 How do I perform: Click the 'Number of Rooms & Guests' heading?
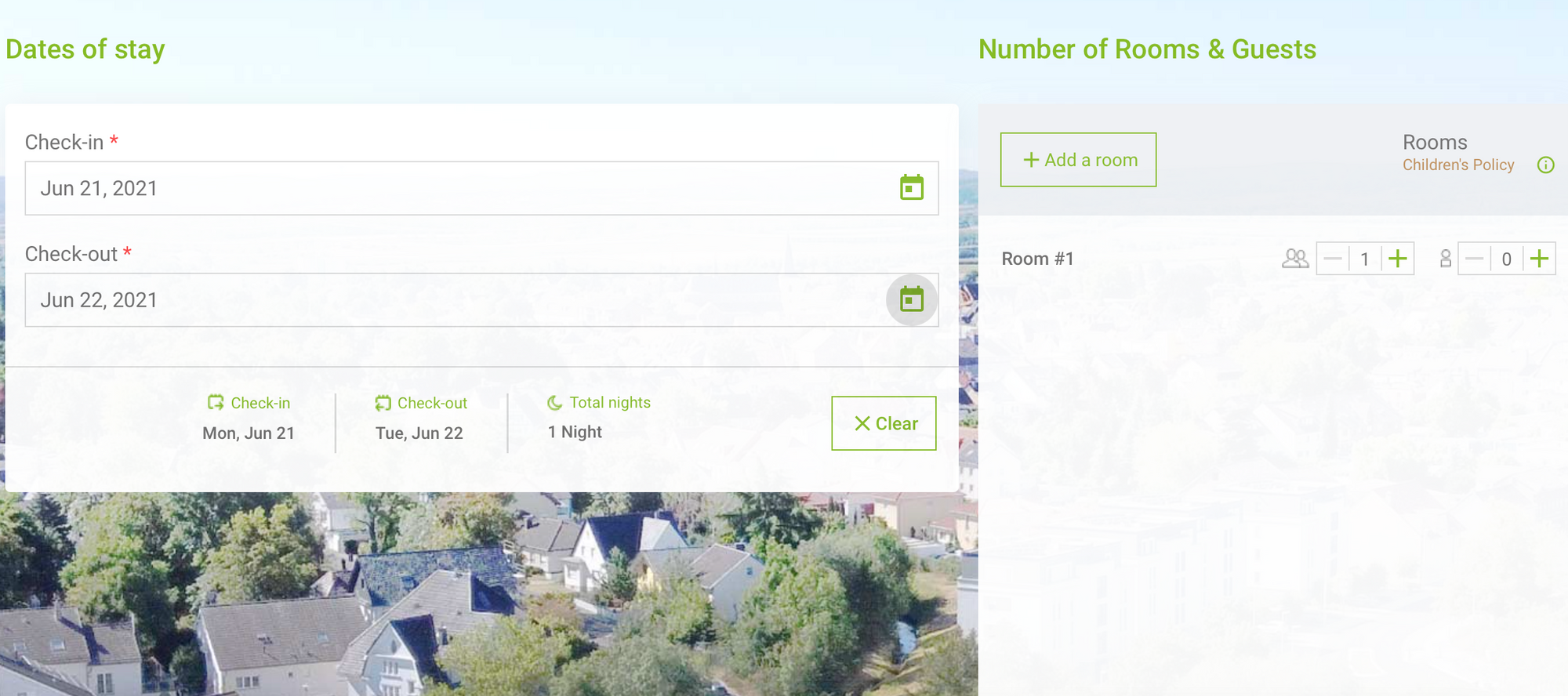1147,49
